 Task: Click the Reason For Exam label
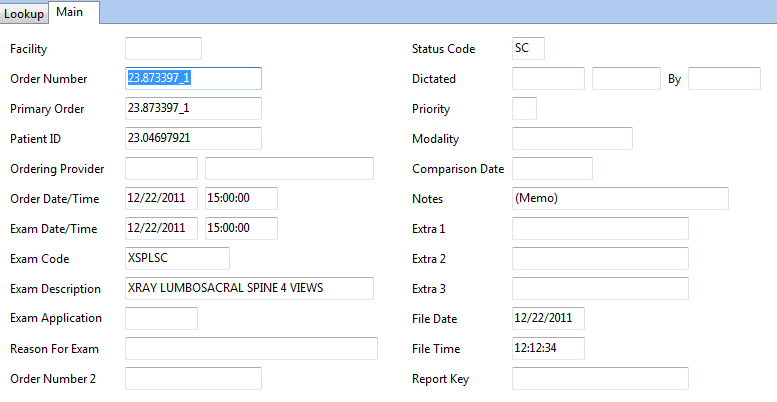55,349
